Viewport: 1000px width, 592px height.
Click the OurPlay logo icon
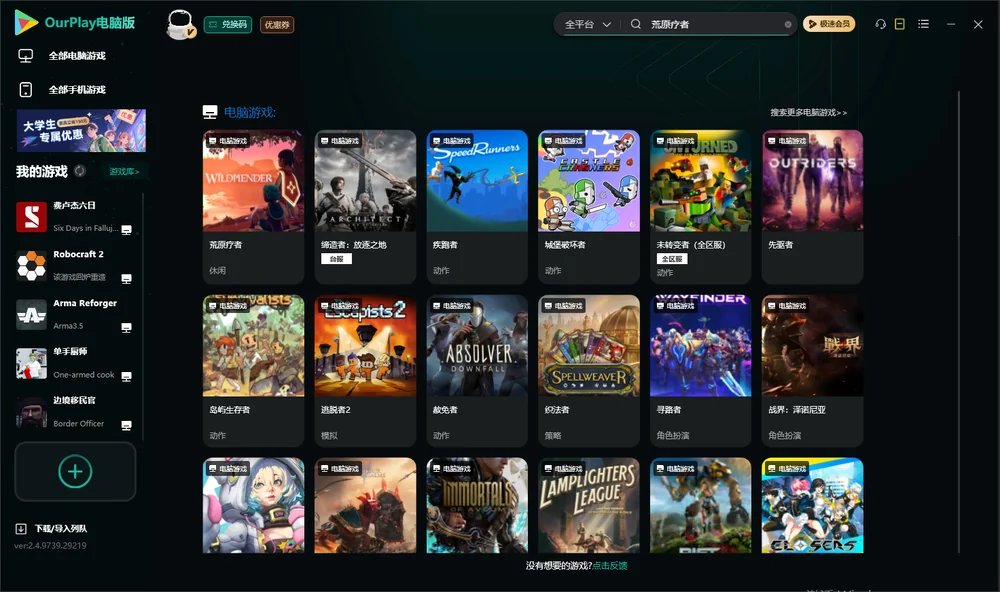pos(26,22)
